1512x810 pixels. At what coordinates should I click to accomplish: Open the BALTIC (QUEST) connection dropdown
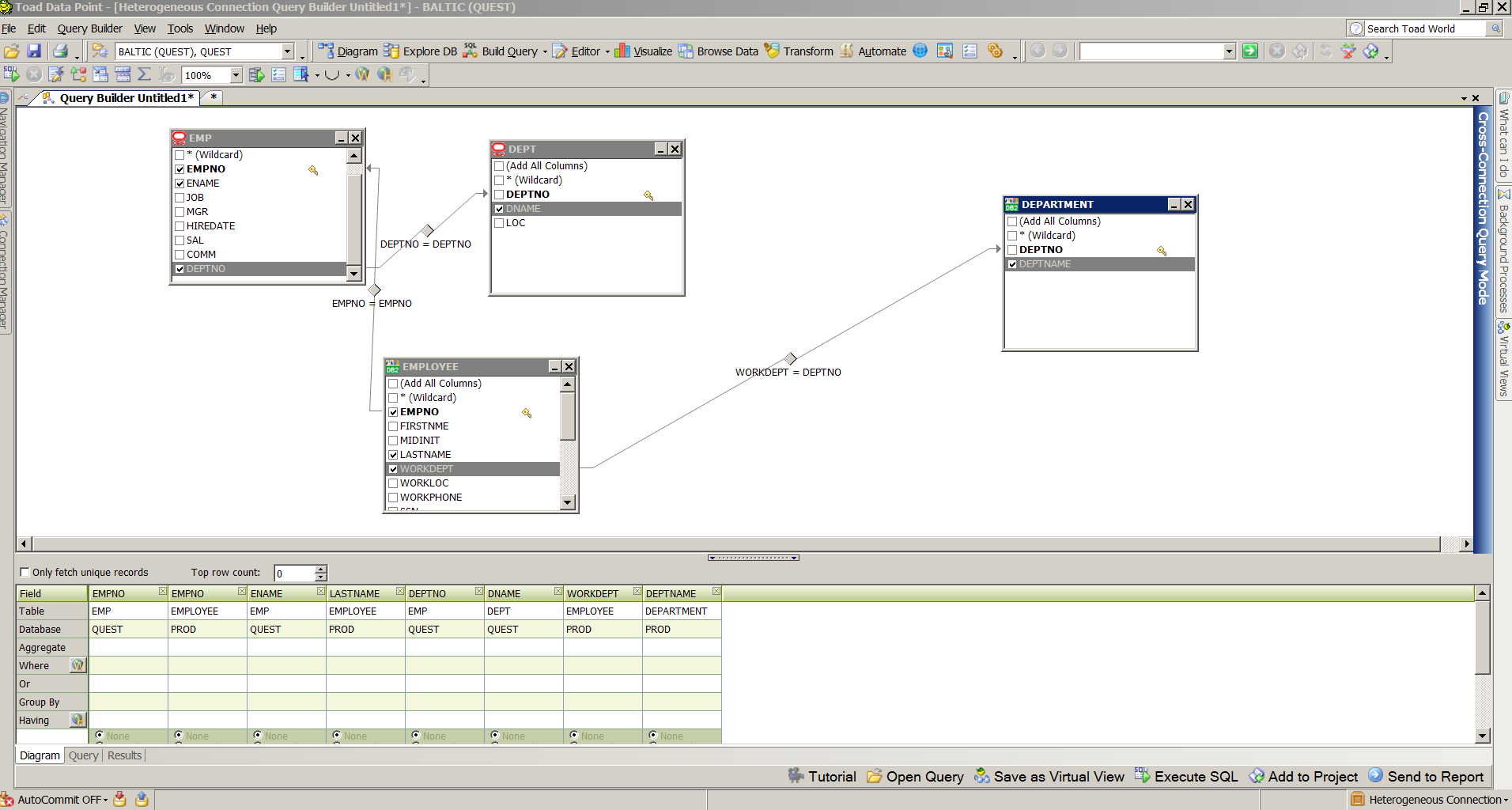click(x=288, y=51)
